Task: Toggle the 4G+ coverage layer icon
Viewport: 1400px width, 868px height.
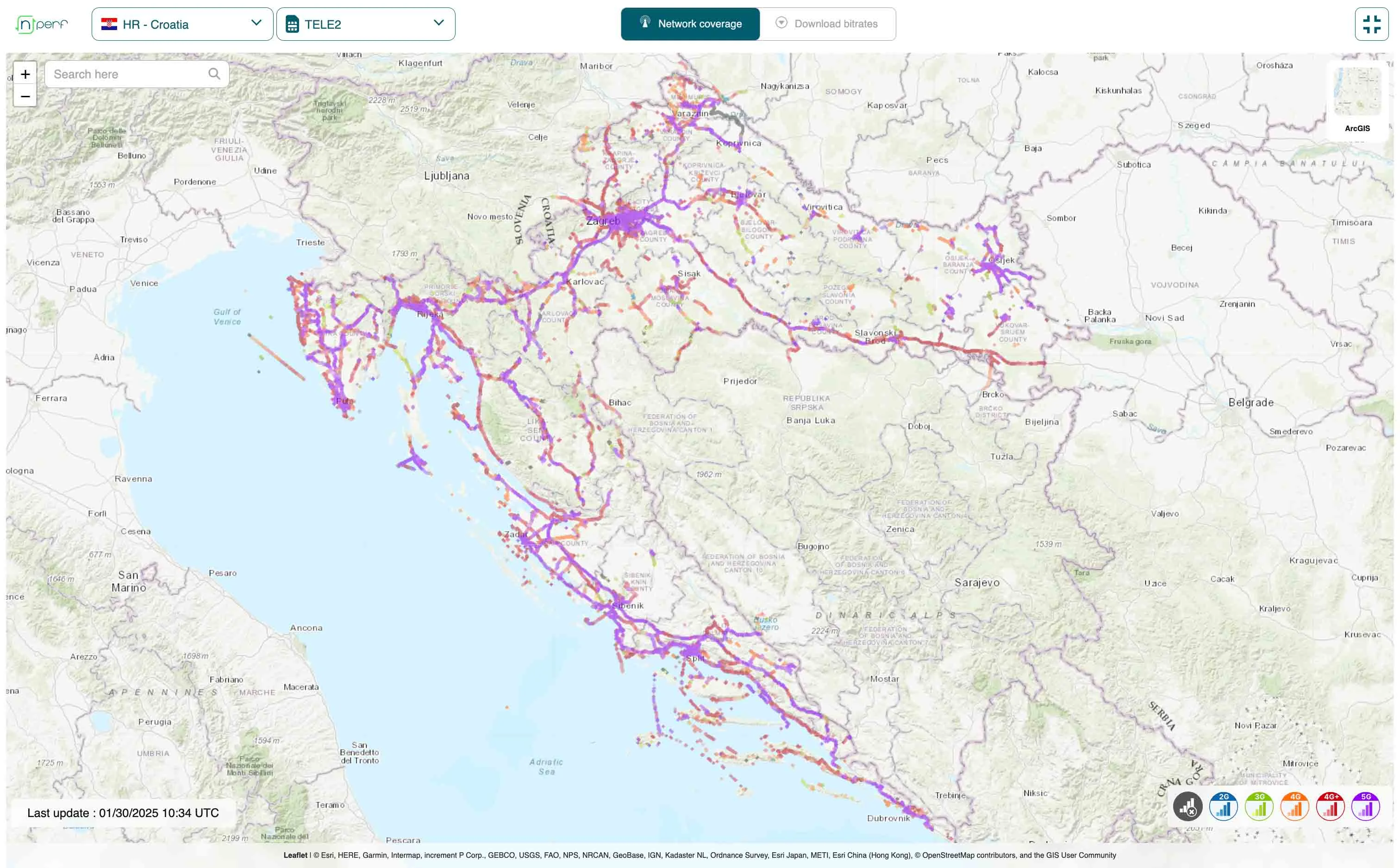Action: click(x=1330, y=806)
